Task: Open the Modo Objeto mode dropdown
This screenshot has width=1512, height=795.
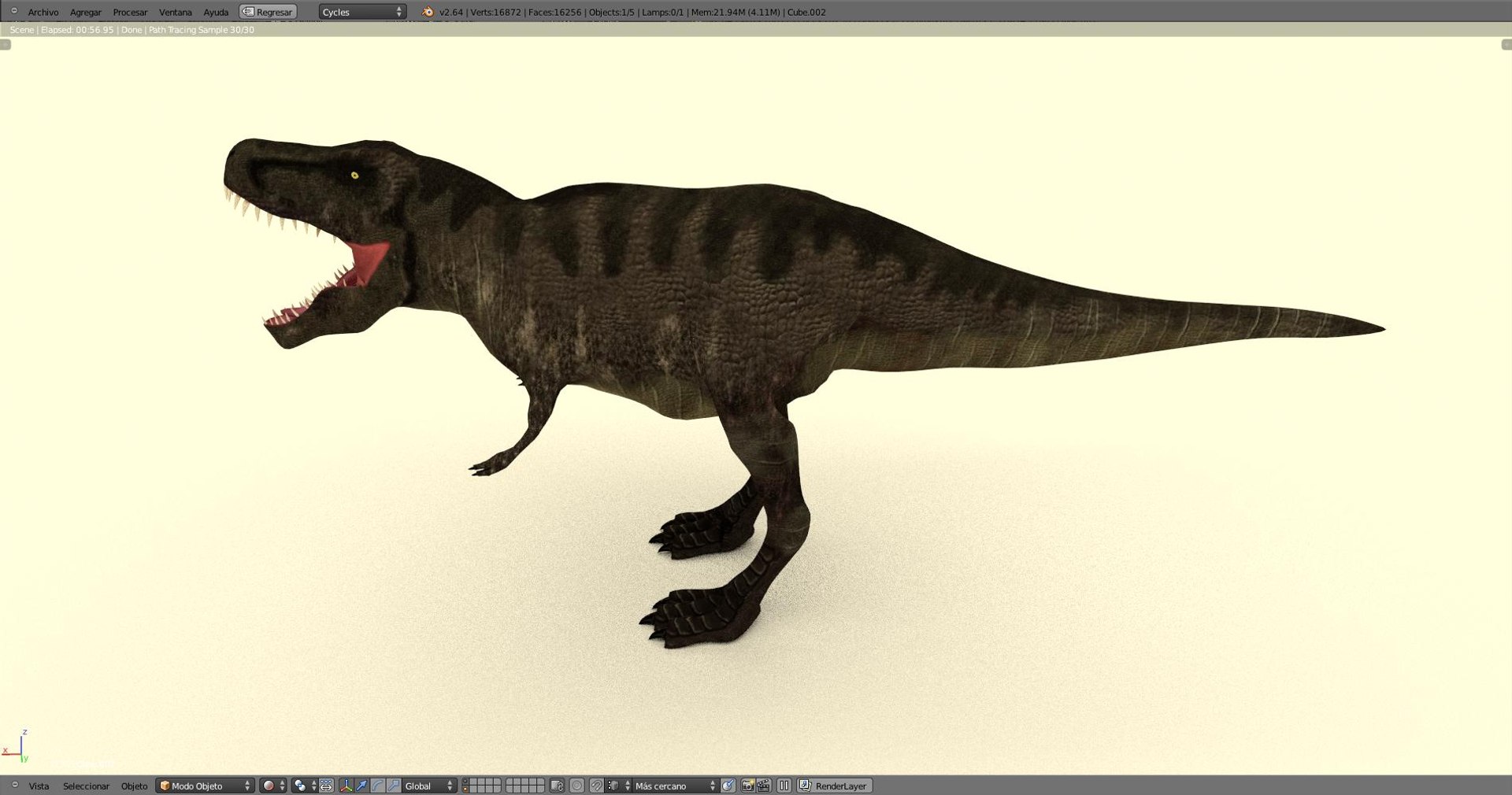Action: coord(206,786)
